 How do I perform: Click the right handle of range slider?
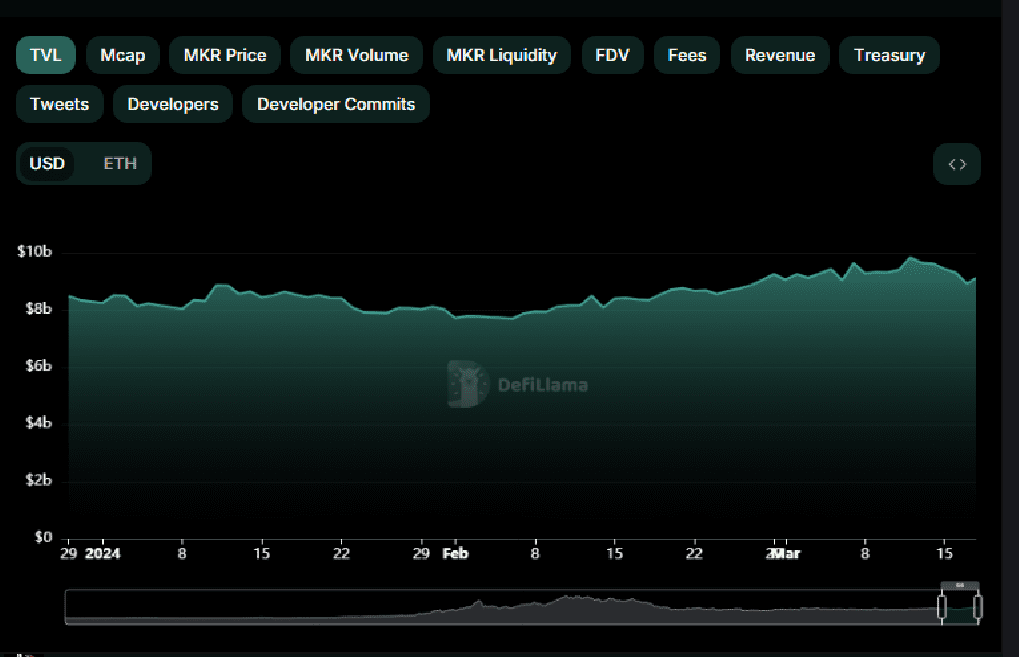pos(977,606)
